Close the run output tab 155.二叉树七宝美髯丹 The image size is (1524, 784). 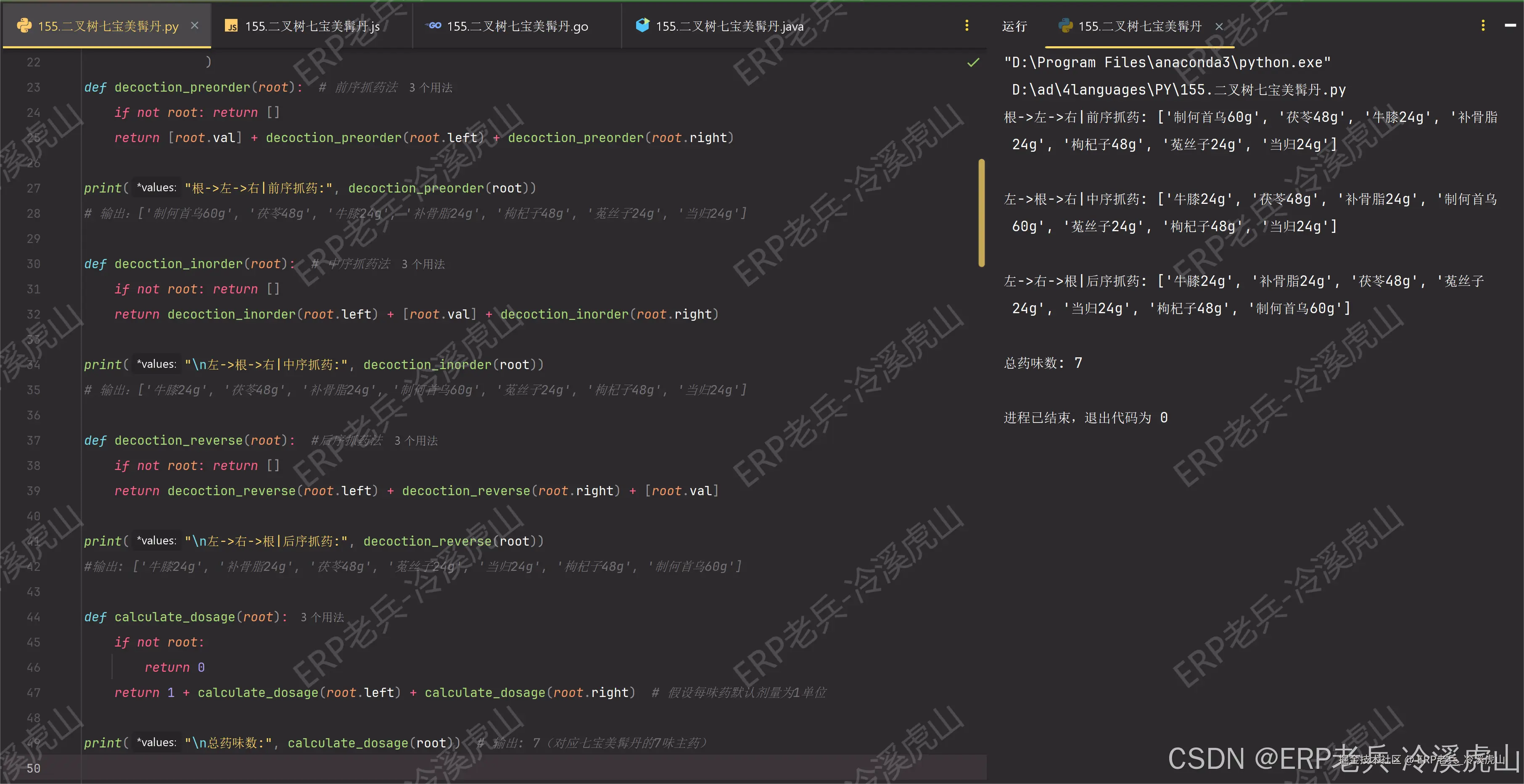1219,26
